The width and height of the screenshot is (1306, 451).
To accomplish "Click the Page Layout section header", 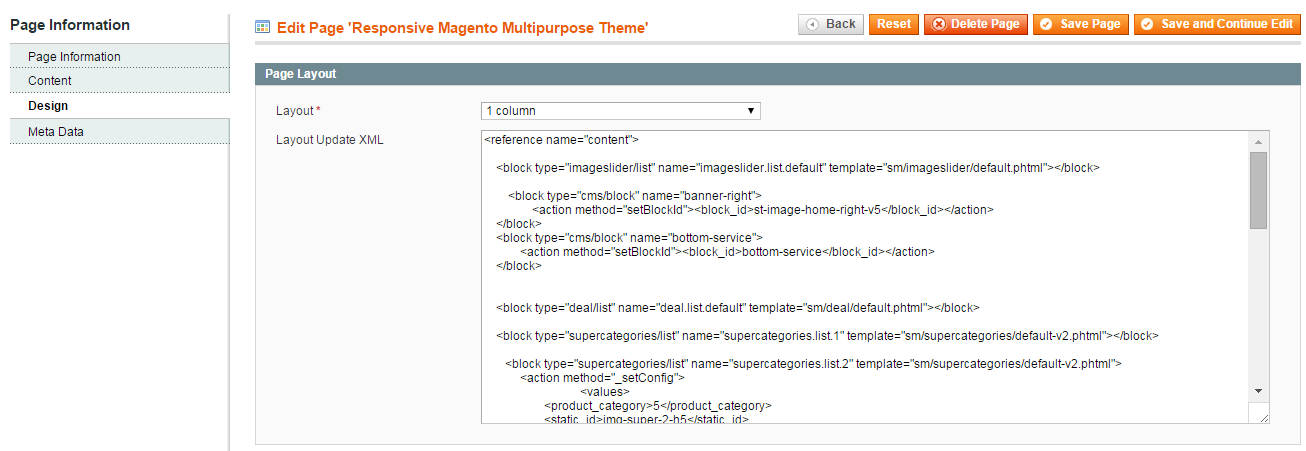I will (778, 74).
